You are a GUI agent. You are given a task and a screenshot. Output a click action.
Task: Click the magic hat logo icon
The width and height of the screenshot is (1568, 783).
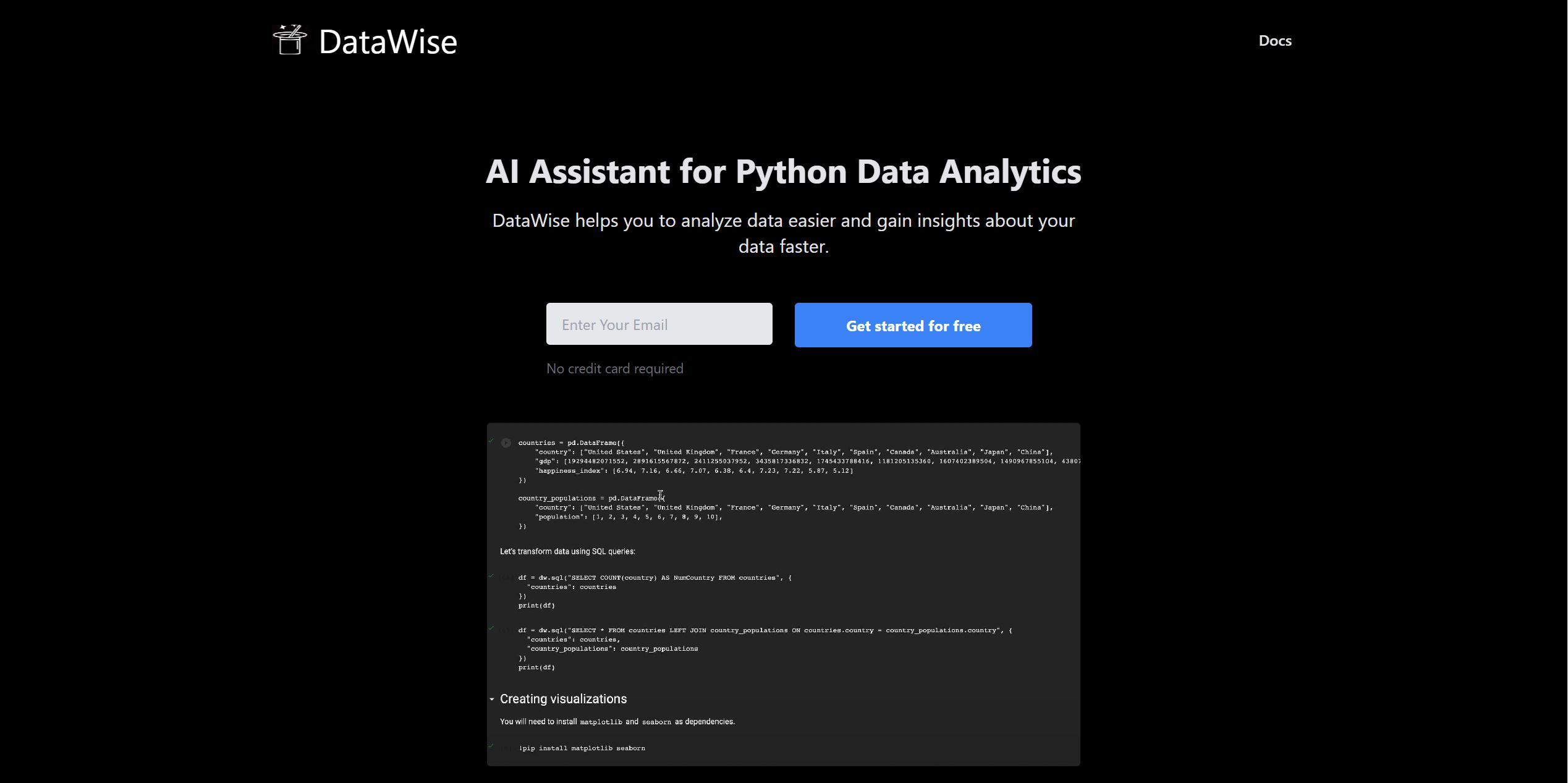coord(290,40)
